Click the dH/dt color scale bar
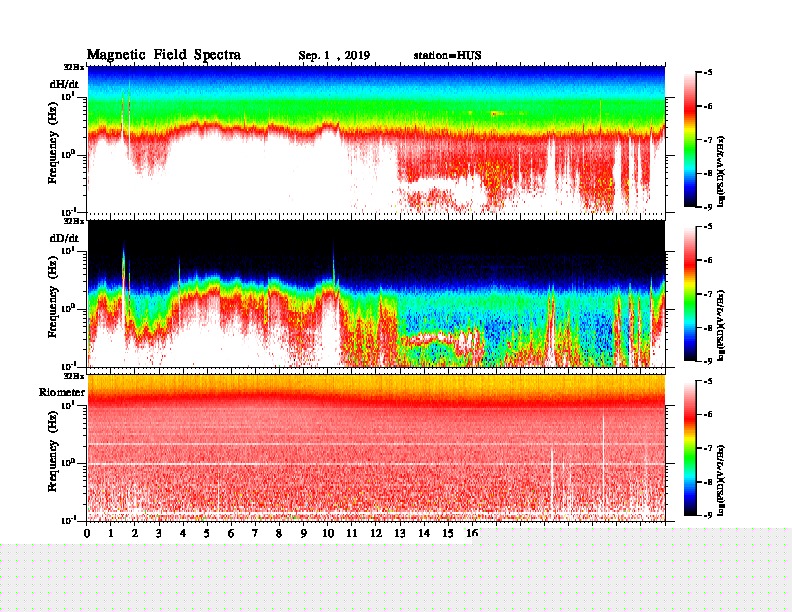 tap(690, 139)
